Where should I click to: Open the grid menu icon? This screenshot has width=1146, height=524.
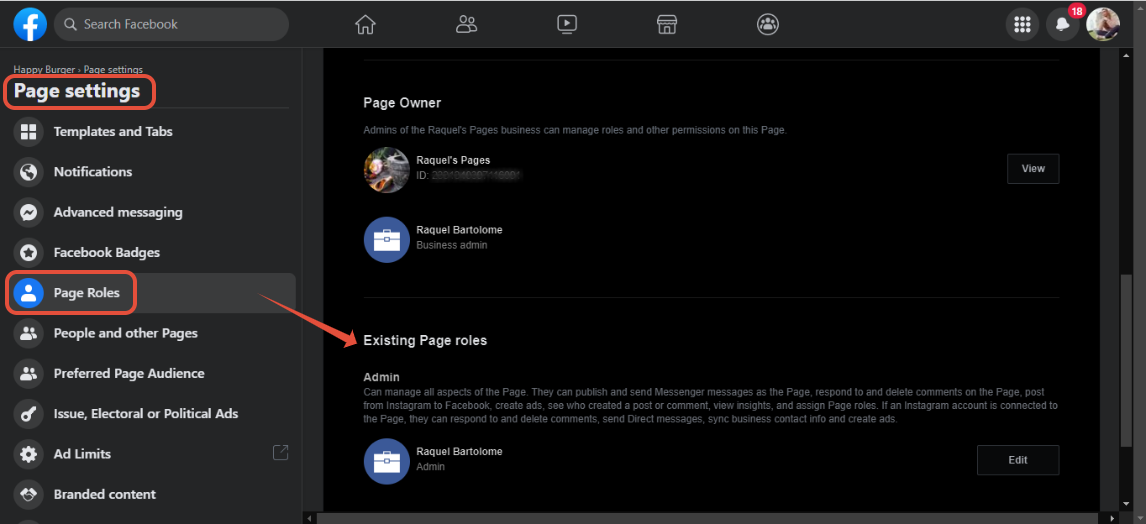pyautogui.click(x=1022, y=25)
